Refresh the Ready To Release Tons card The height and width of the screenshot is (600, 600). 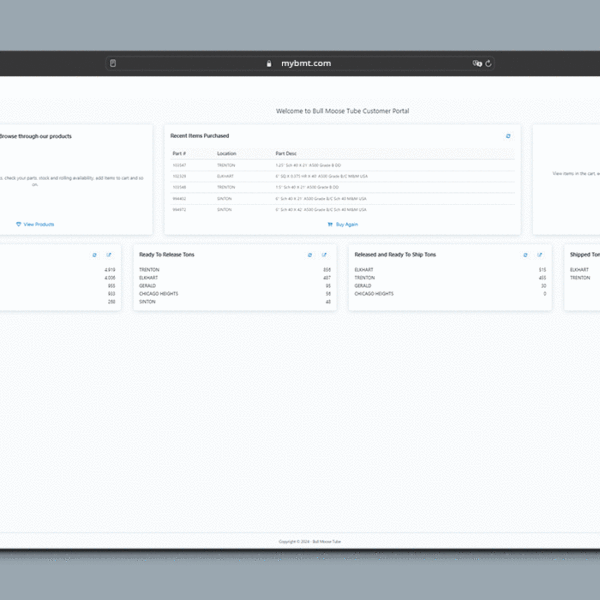[x=310, y=255]
